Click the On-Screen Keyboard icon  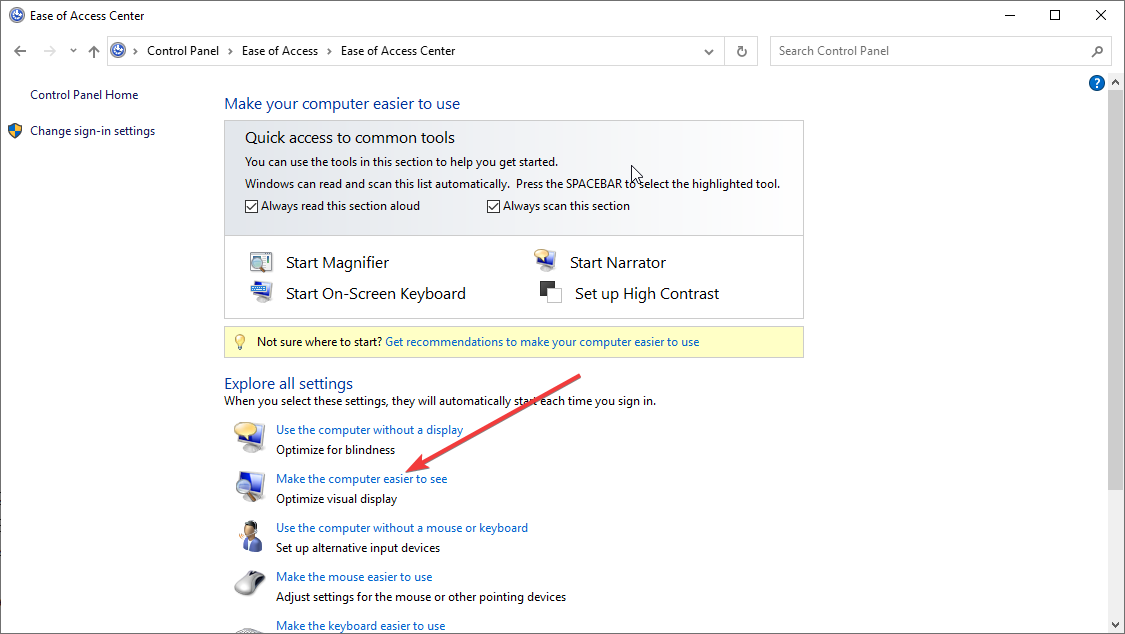[x=261, y=292]
